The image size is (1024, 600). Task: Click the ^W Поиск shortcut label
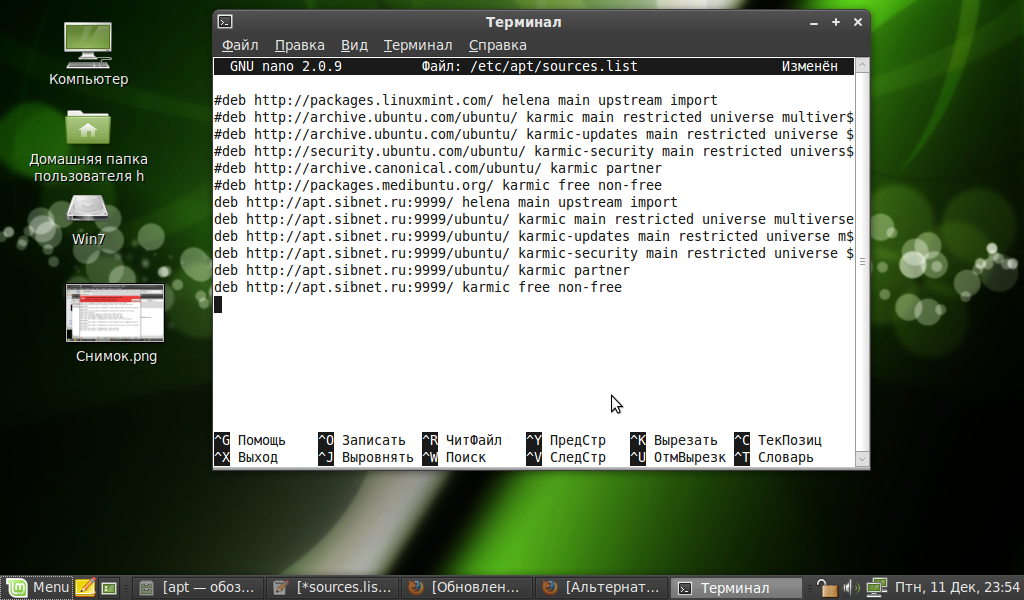pos(454,457)
